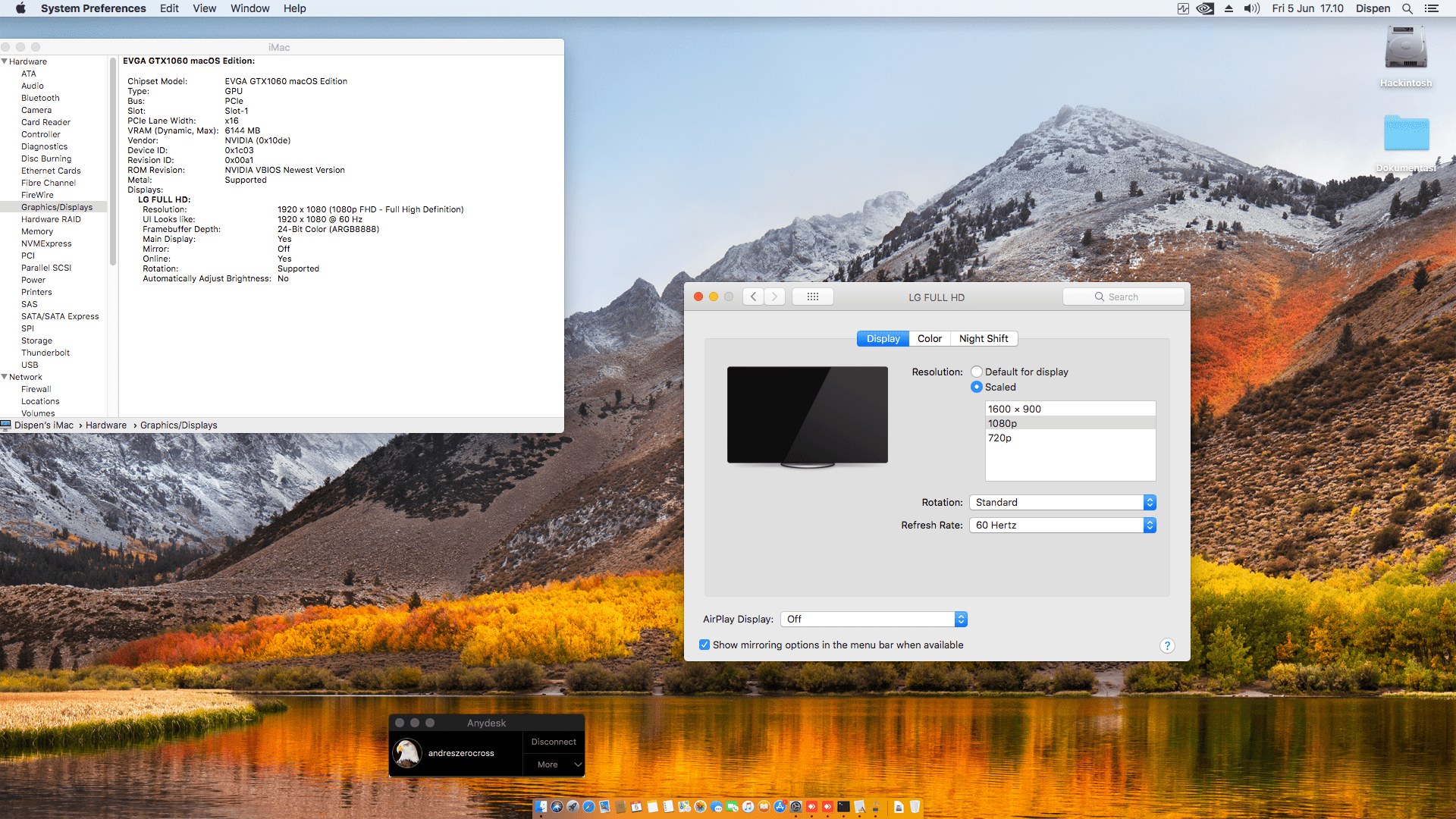Click the Search field in preferences

(x=1123, y=297)
